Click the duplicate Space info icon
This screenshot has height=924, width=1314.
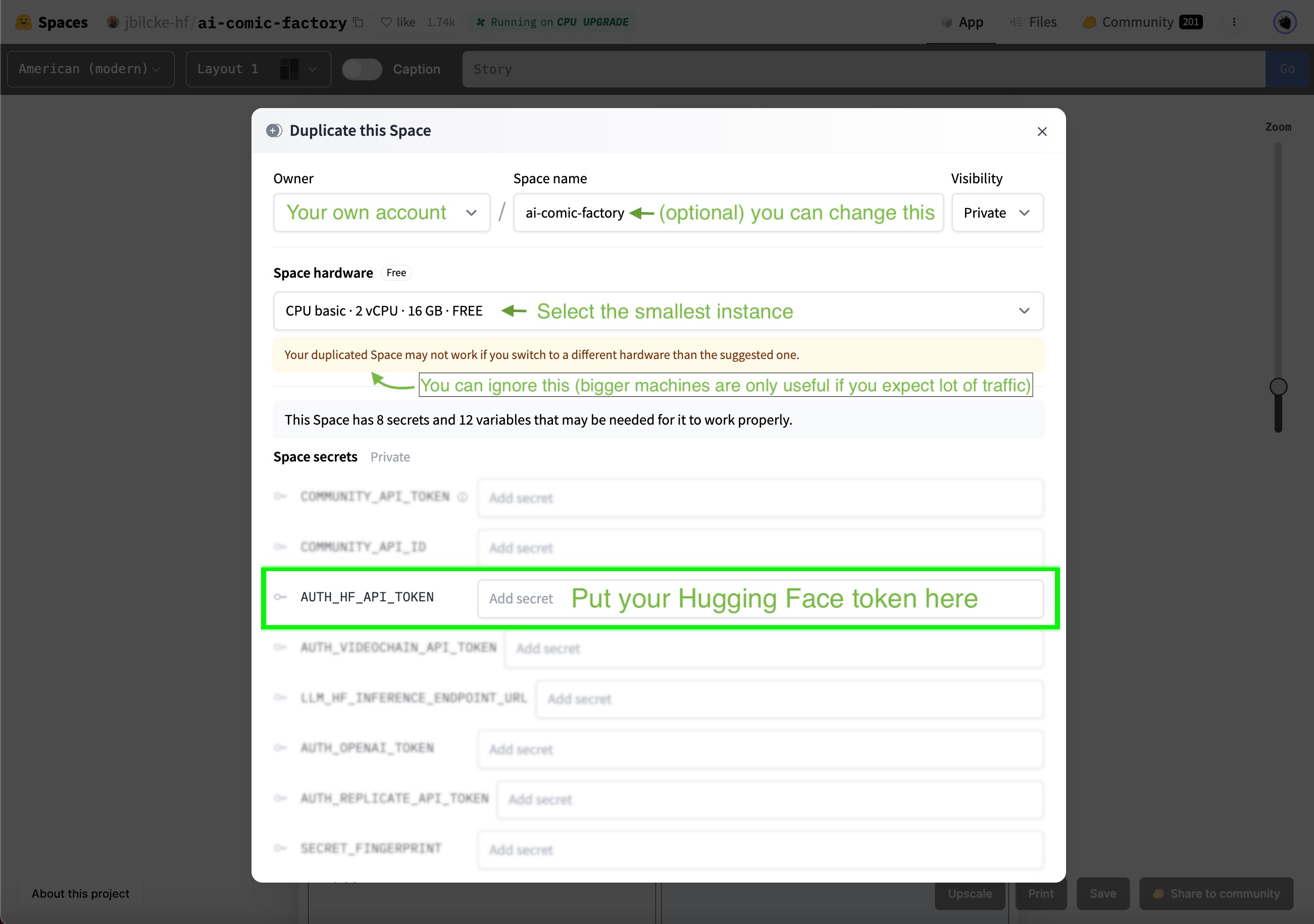pyautogui.click(x=274, y=130)
